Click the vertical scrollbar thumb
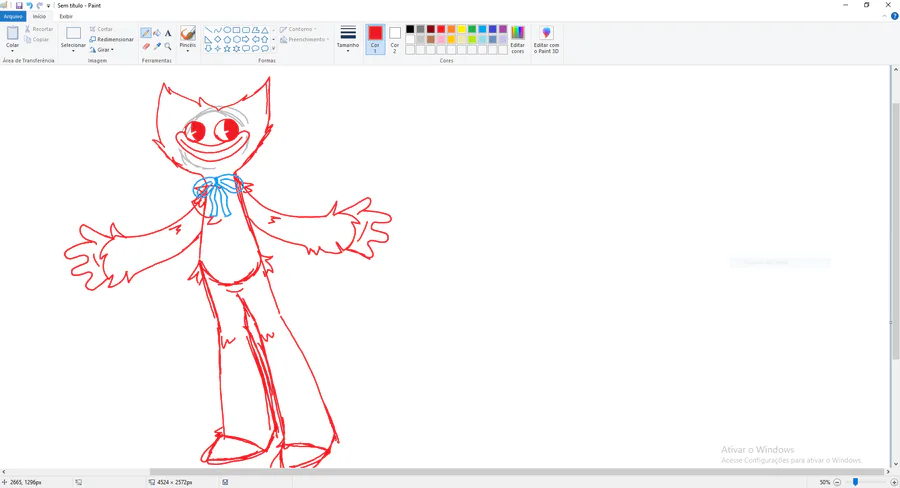900x488 pixels. (x=895, y=231)
